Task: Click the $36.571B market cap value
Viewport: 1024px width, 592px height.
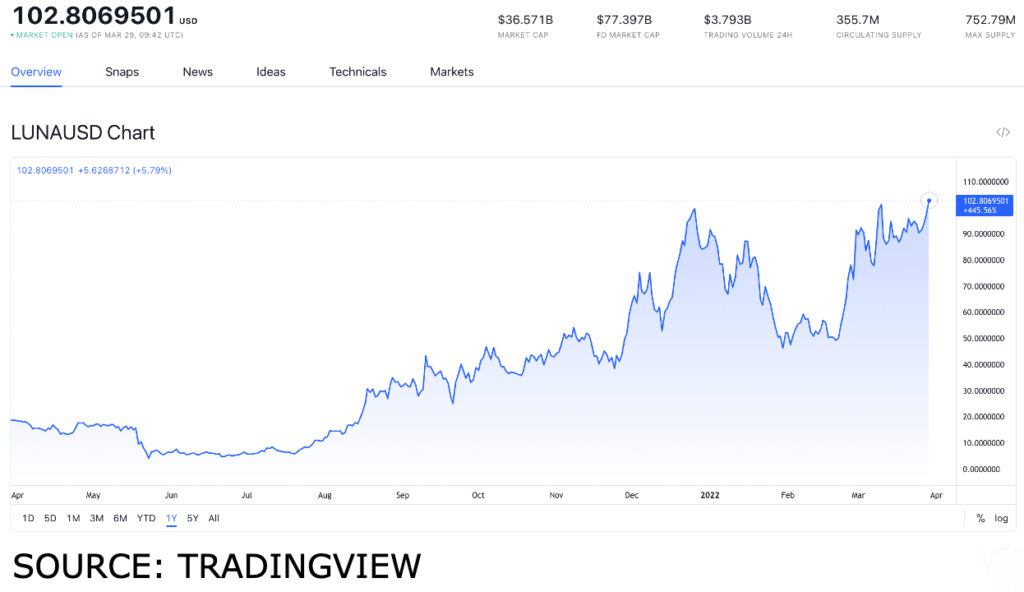Action: [x=525, y=20]
